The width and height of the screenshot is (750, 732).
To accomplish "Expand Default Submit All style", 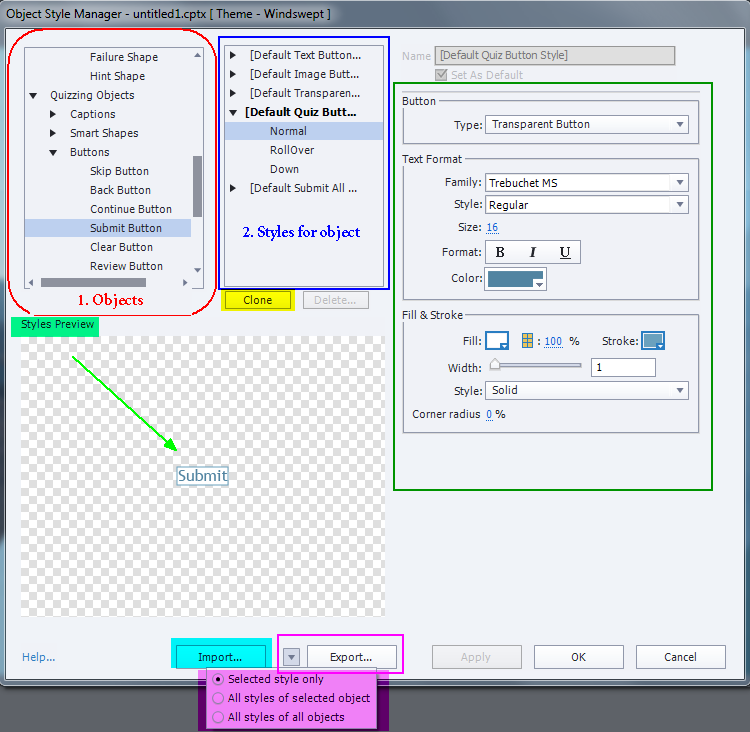I will pos(233,188).
